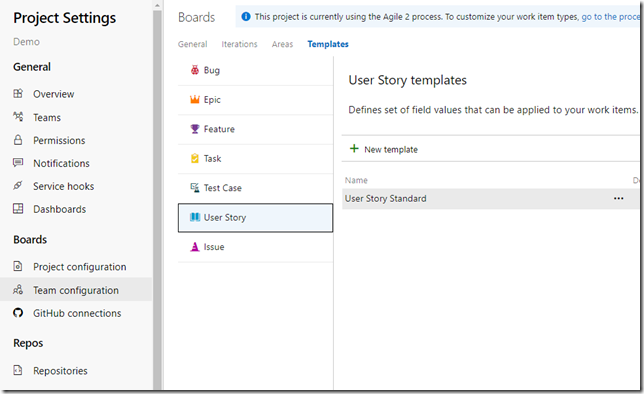The width and height of the screenshot is (644, 394).
Task: Select Test Case work item type
Action: coord(255,188)
